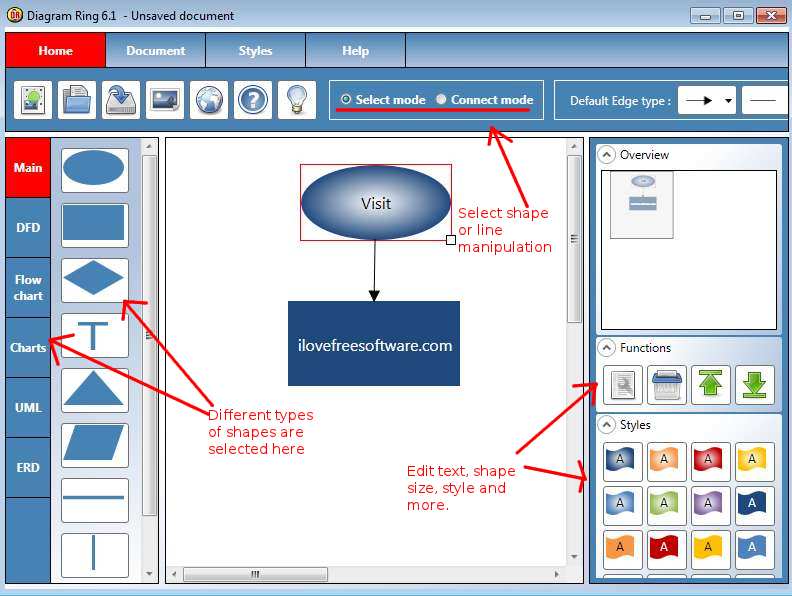Pick the text T shape

[x=94, y=335]
